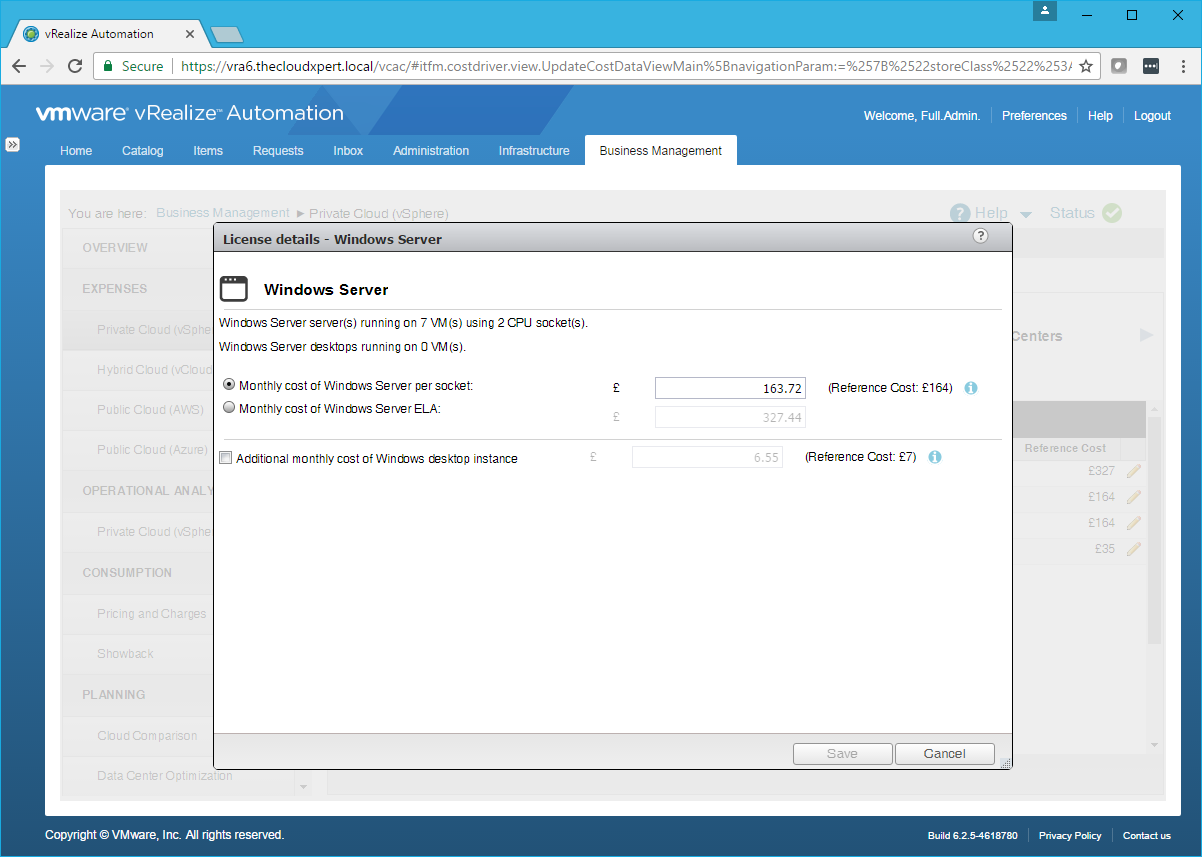Image resolution: width=1202 pixels, height=857 pixels.
Task: Bookmark this page with the star icon
Action: [1086, 66]
